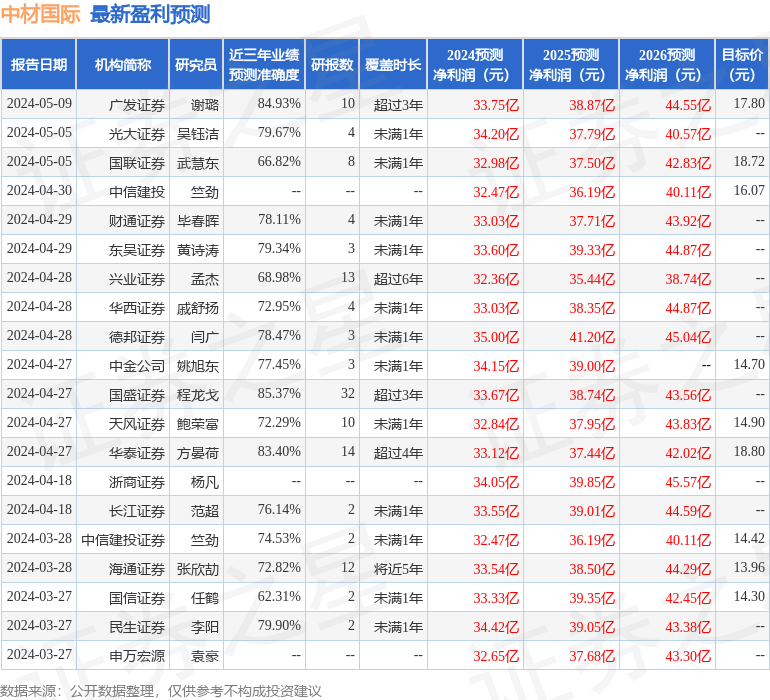Click 2026 profit forecast 45.57亿
The height and width of the screenshot is (700, 770).
coord(688,481)
